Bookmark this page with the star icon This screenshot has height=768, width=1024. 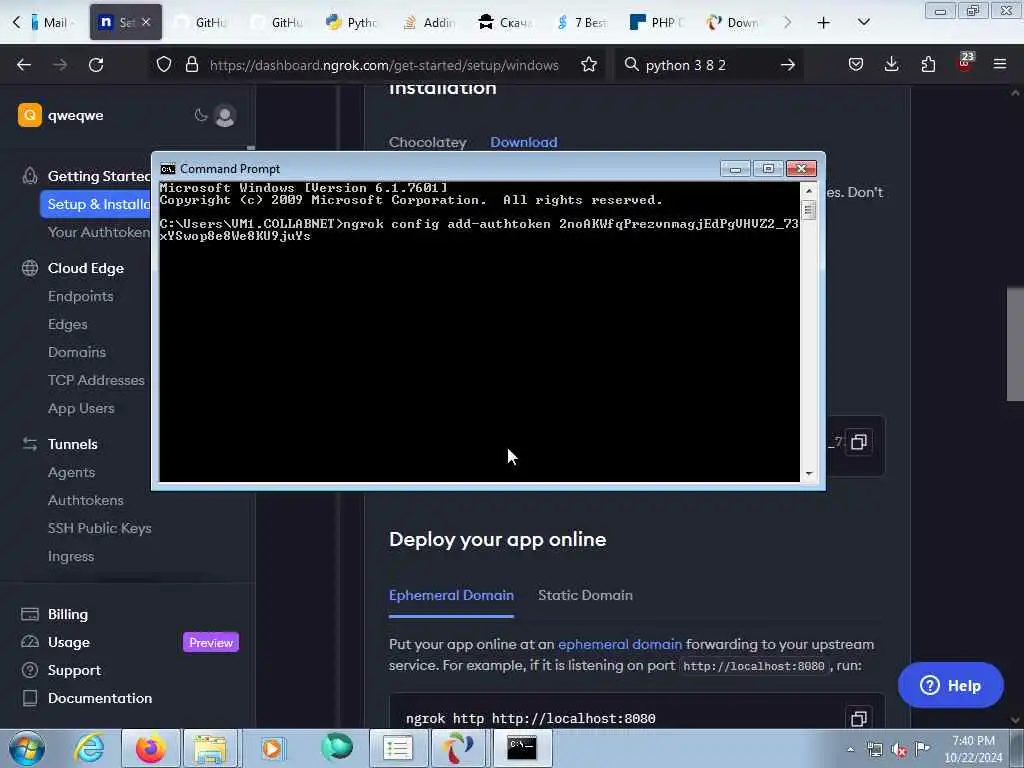pos(589,65)
